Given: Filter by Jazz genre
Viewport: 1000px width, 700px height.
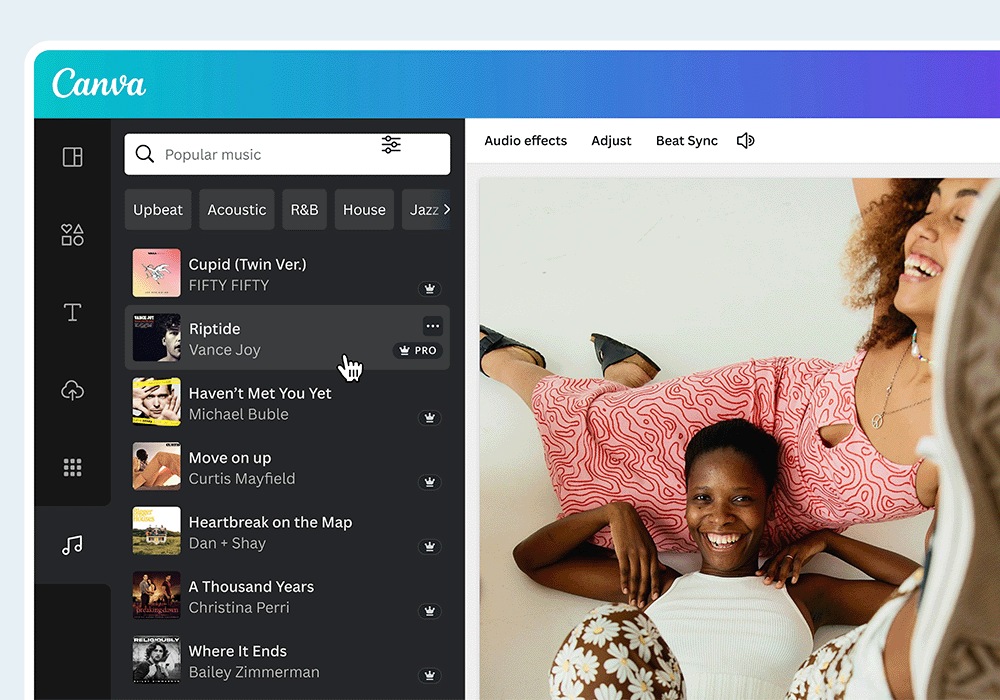Looking at the screenshot, I should 423,209.
